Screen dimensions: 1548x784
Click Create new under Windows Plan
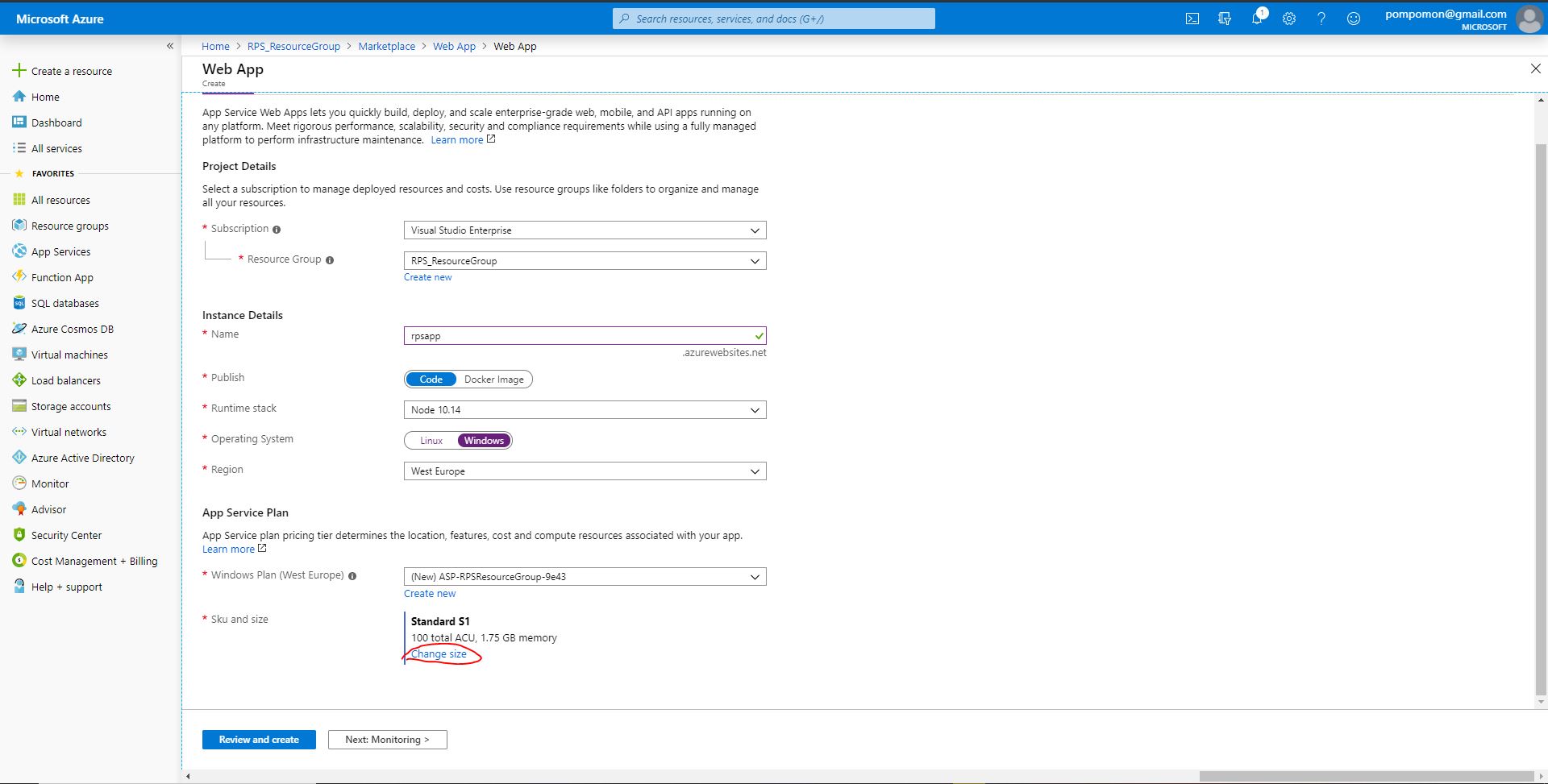tap(430, 594)
